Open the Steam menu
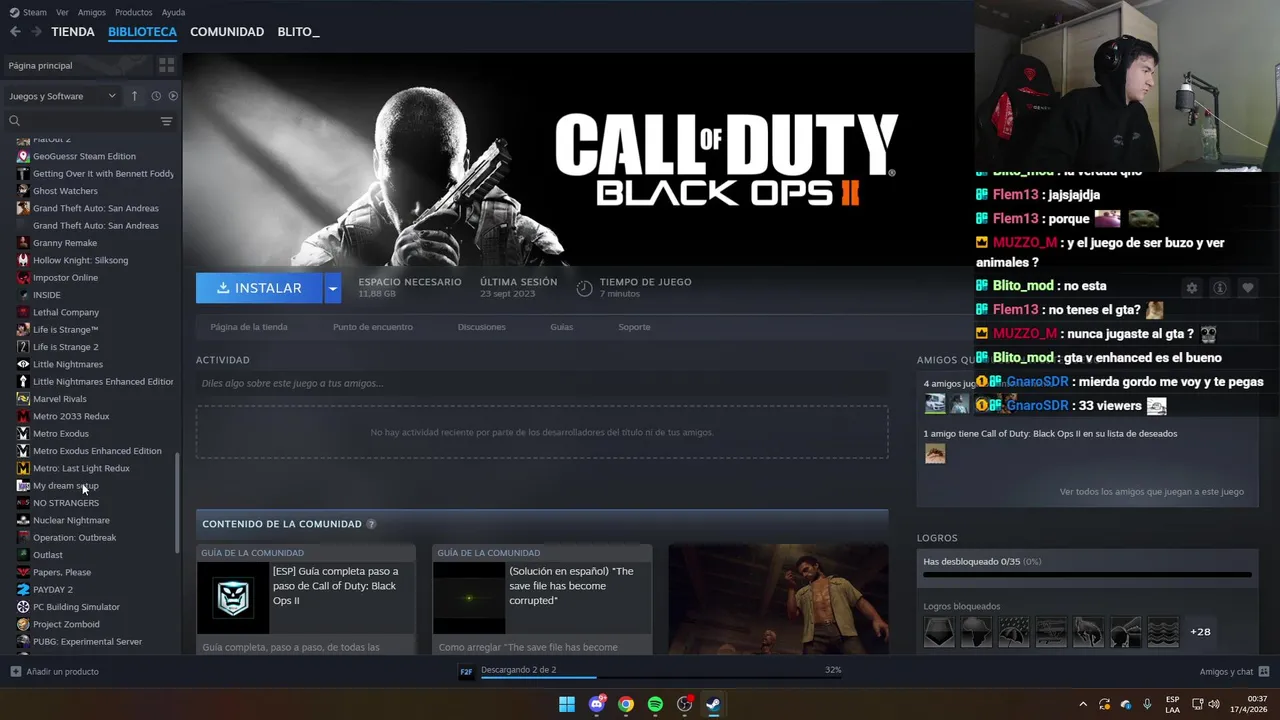Image resolution: width=1280 pixels, height=720 pixels. (x=28, y=12)
